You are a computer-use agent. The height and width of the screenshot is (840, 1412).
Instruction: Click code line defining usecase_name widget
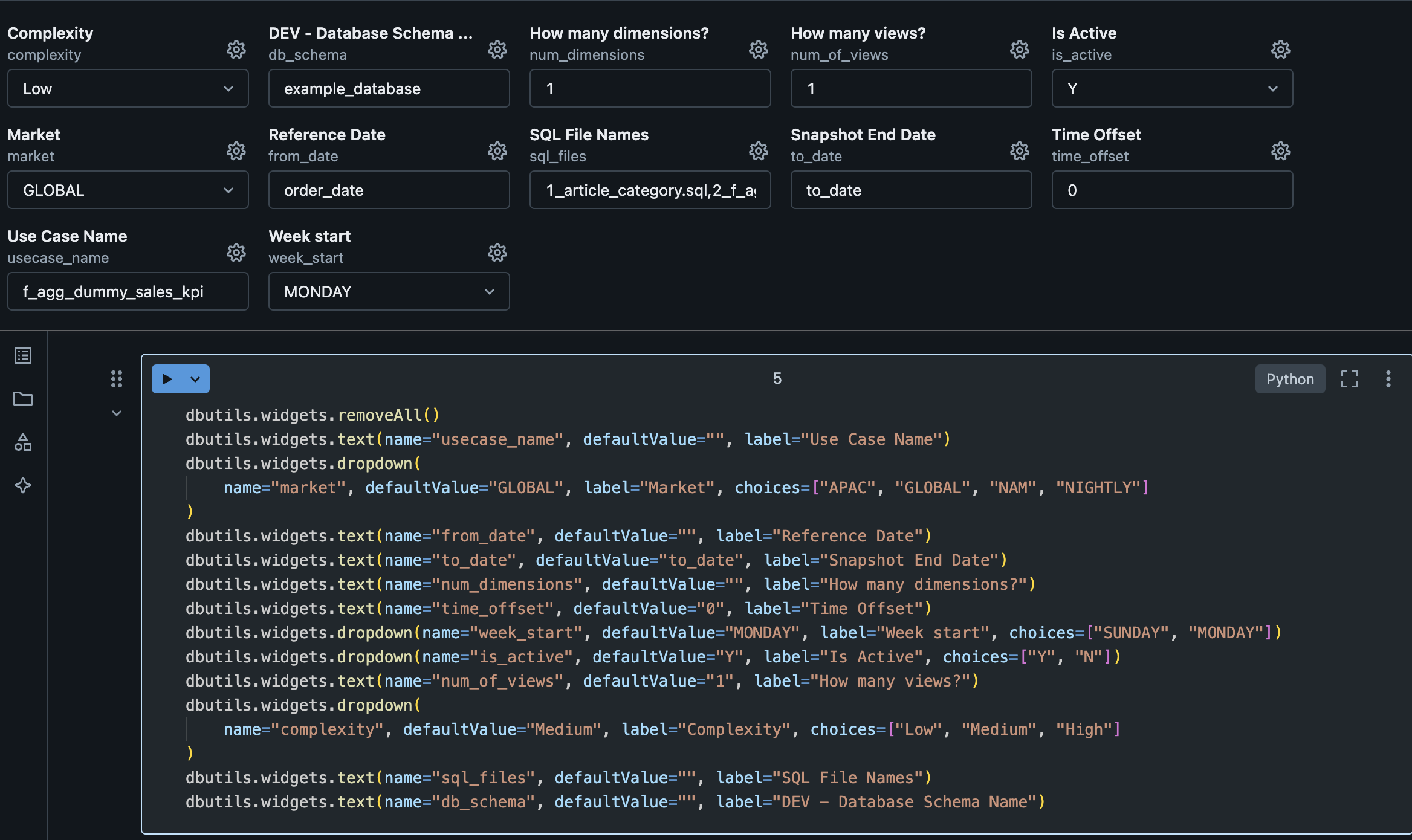pos(568,439)
